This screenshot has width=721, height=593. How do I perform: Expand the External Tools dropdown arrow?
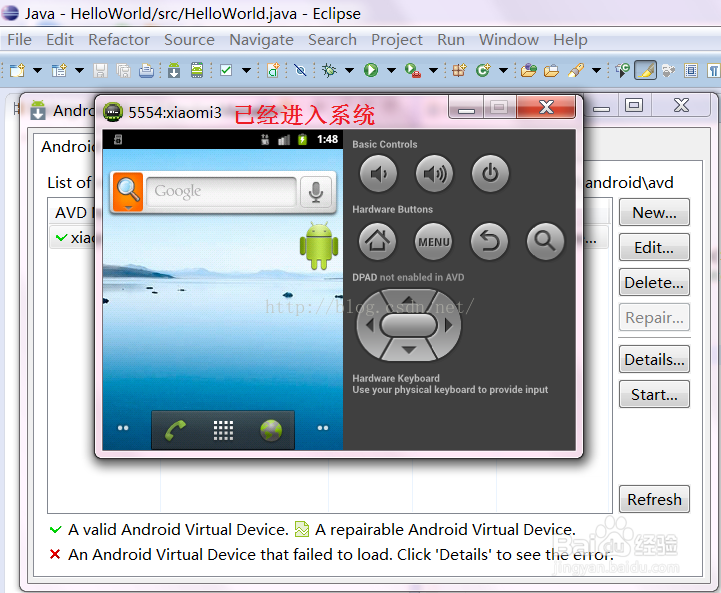click(433, 71)
